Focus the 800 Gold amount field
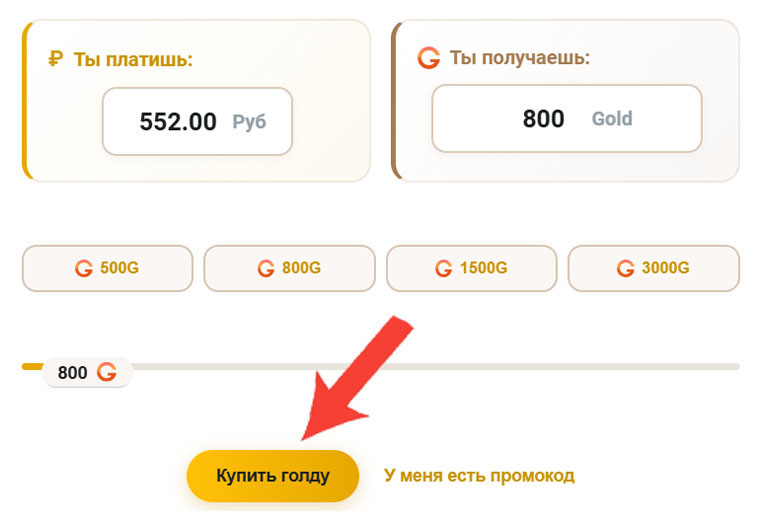The height and width of the screenshot is (522, 760). coord(544,119)
